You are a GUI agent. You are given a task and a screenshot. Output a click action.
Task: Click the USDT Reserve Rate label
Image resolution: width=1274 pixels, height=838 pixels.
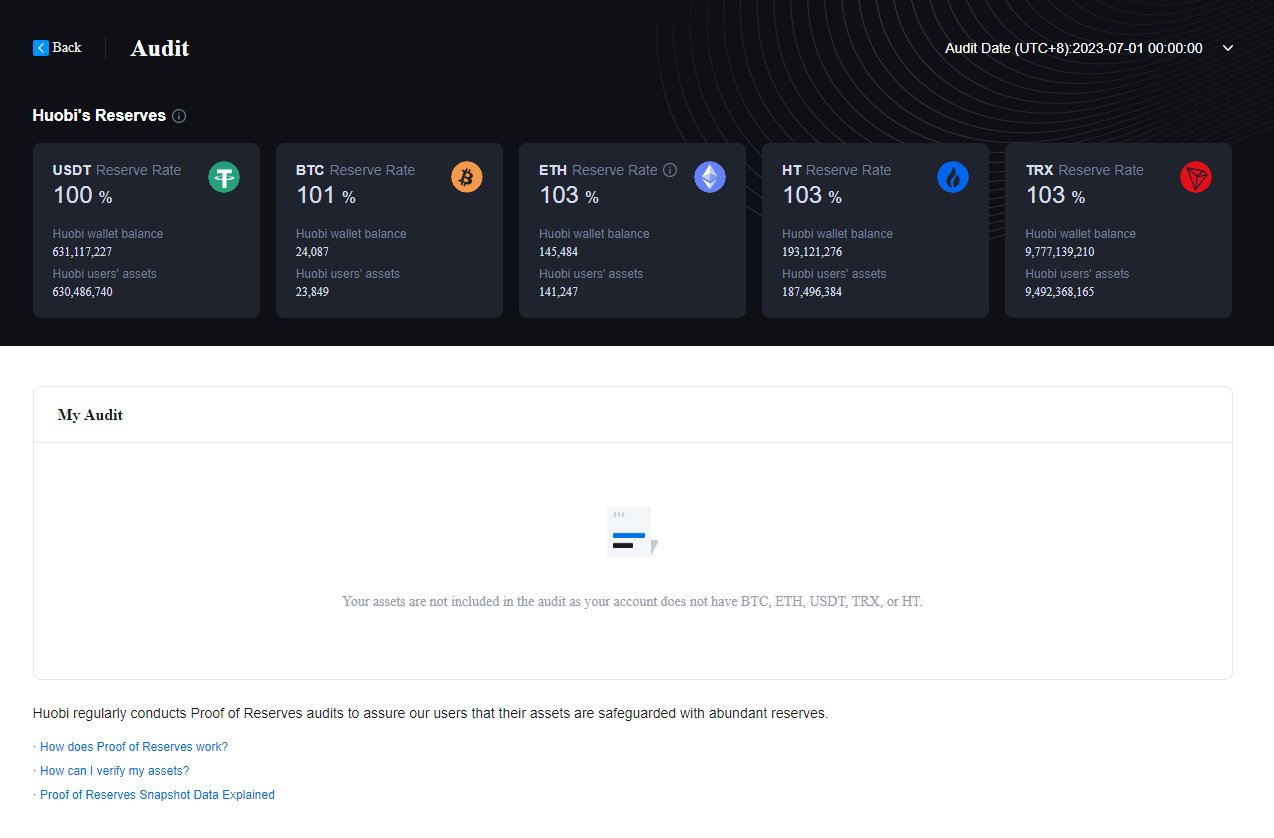117,170
